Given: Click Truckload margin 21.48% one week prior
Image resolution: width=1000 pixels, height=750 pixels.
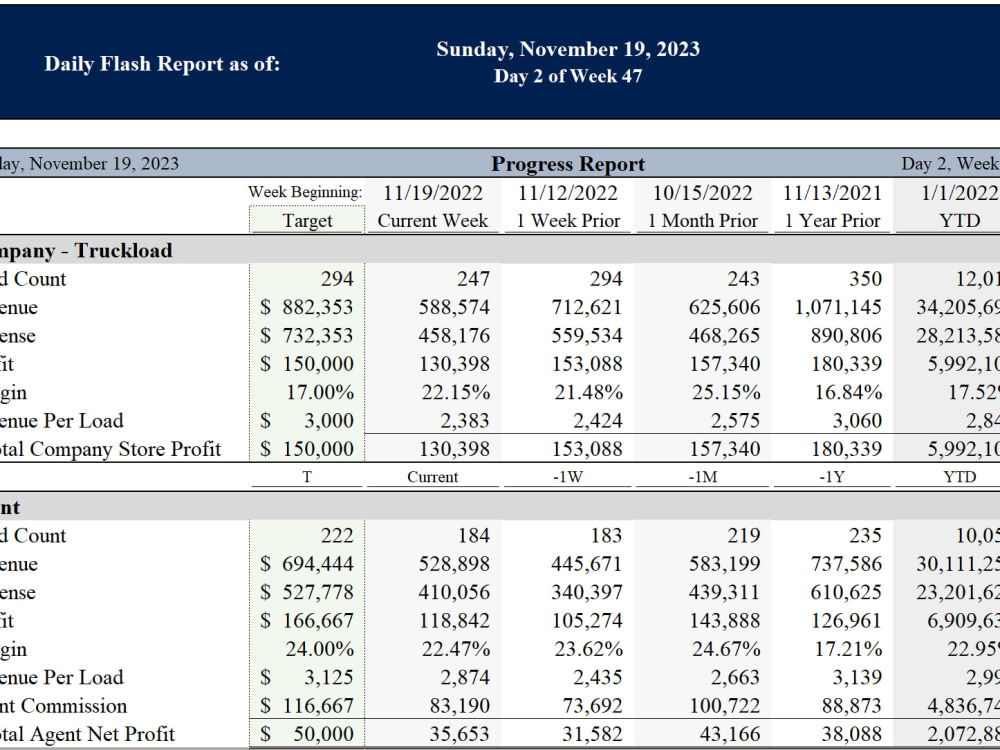Looking at the screenshot, I should coord(588,392).
